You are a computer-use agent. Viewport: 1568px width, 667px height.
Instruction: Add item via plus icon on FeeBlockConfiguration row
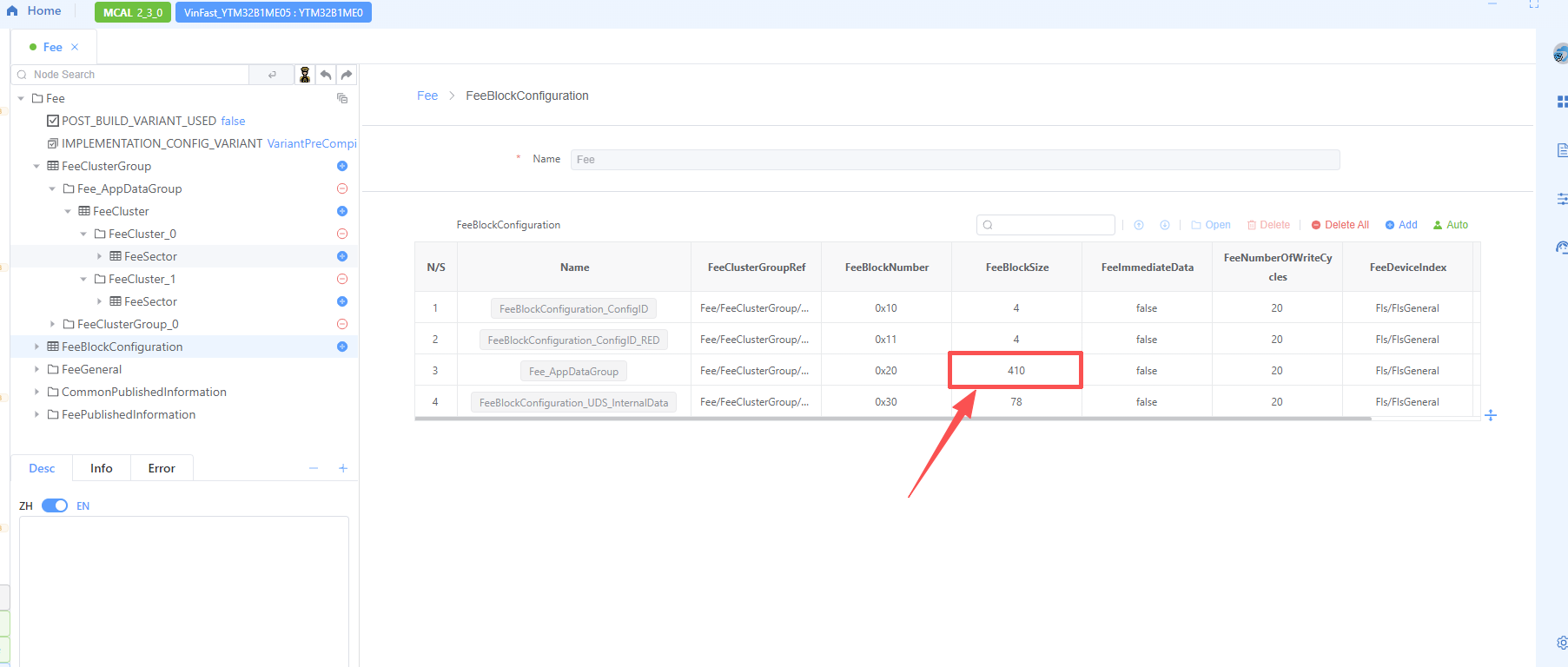click(x=342, y=347)
